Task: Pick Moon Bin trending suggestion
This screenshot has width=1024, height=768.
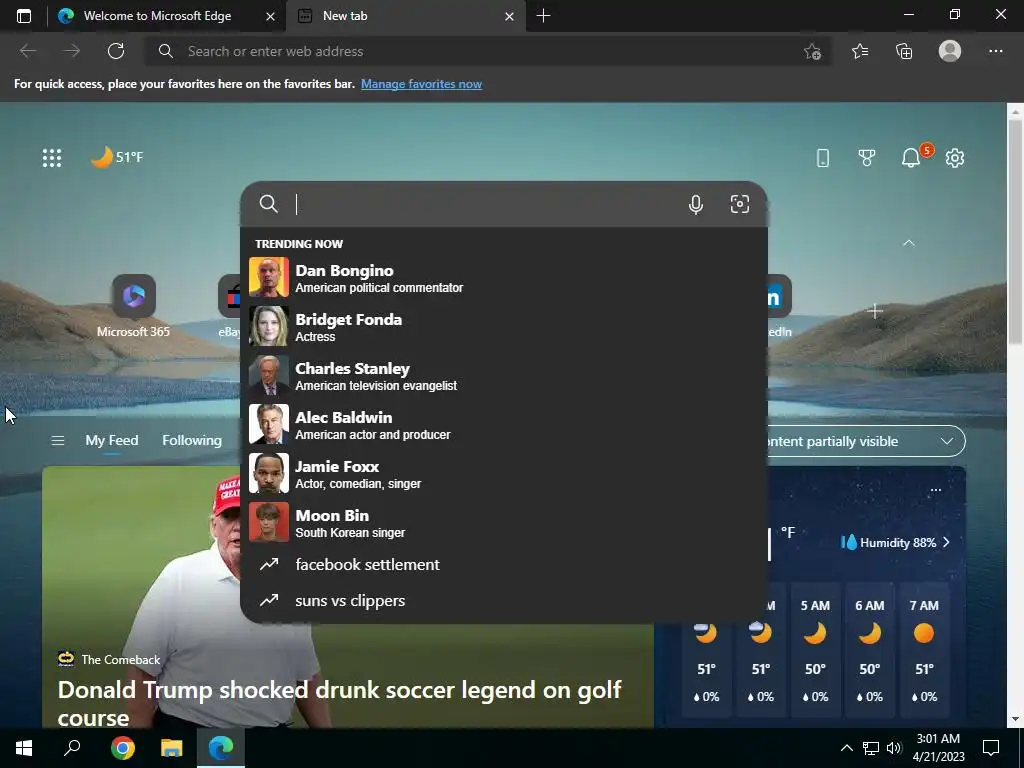Action: tap(504, 522)
